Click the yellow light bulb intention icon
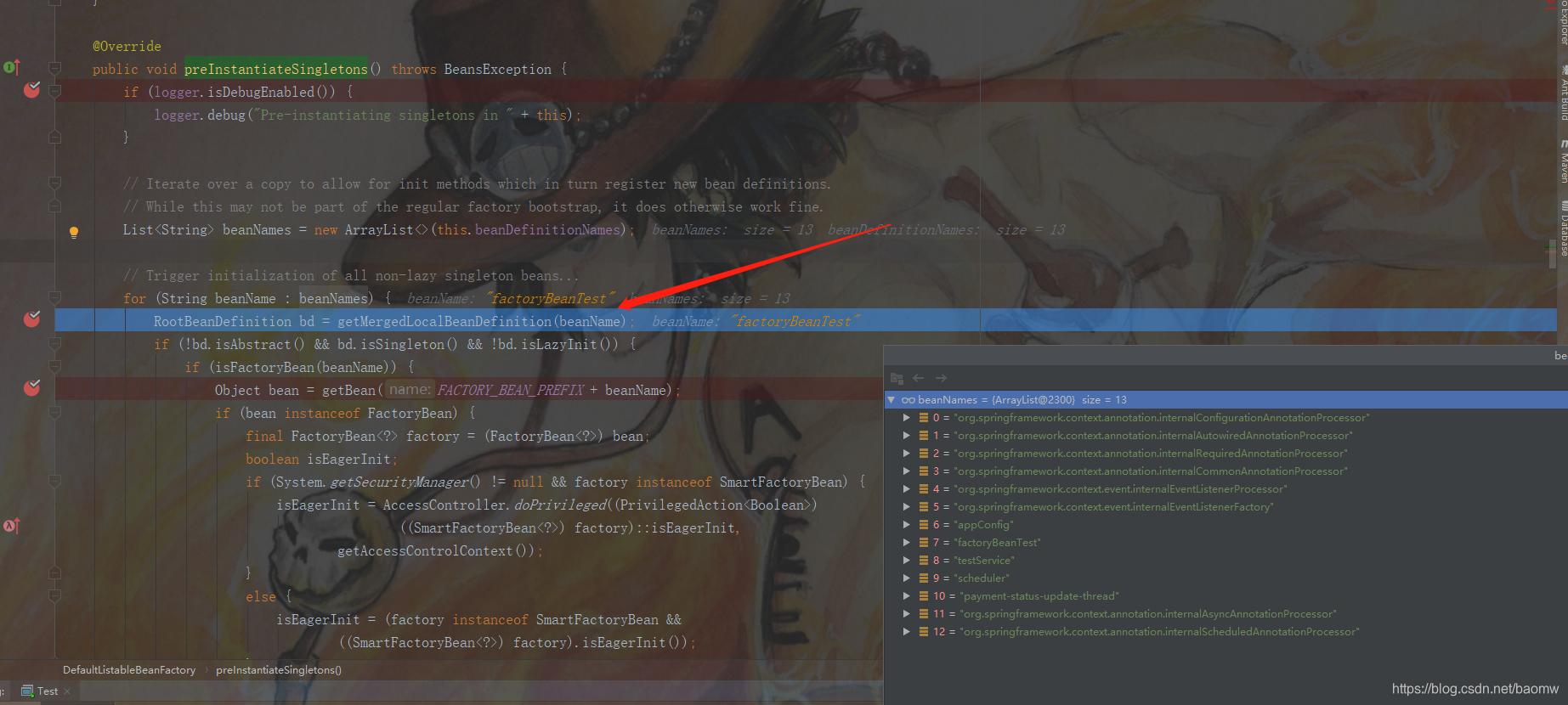 point(74,232)
